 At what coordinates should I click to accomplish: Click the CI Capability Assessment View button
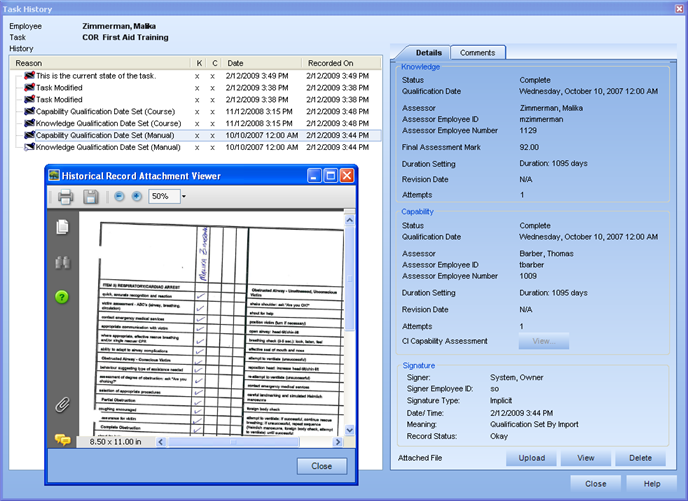point(544,341)
